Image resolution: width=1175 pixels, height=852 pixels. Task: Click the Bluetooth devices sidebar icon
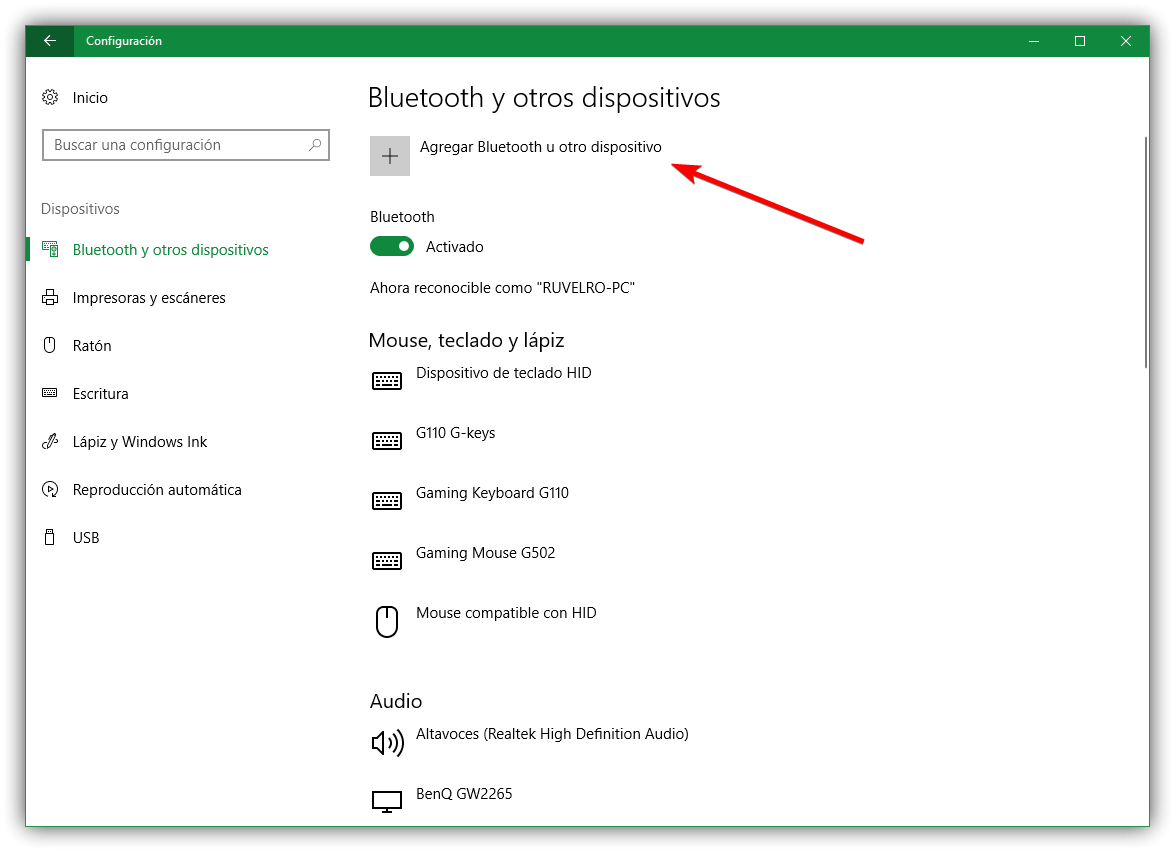tap(50, 250)
